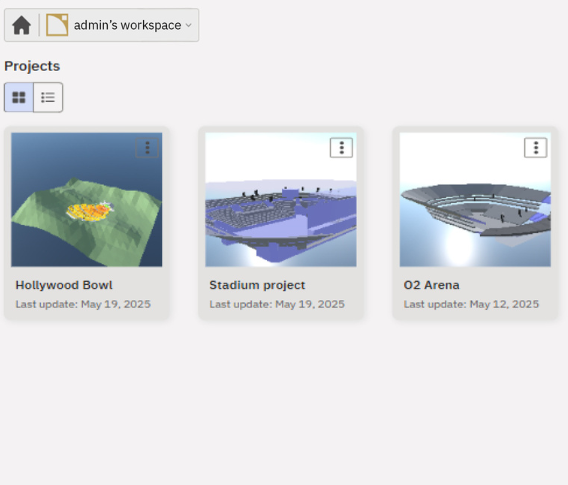Open the Stadium project thumbnail
The image size is (568, 485).
[x=281, y=200]
